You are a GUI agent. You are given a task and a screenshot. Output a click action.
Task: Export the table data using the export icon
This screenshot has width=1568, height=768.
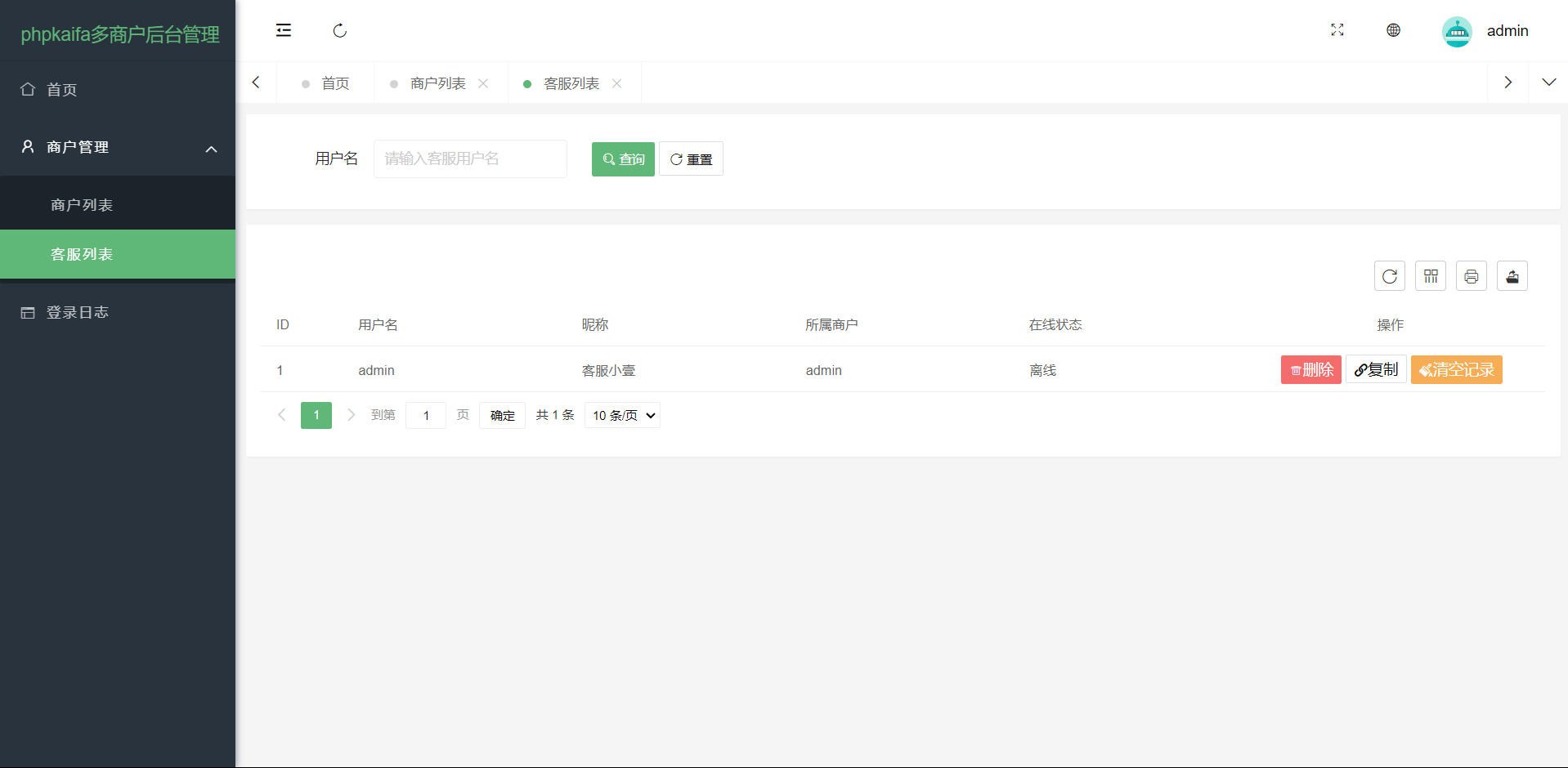point(1512,276)
